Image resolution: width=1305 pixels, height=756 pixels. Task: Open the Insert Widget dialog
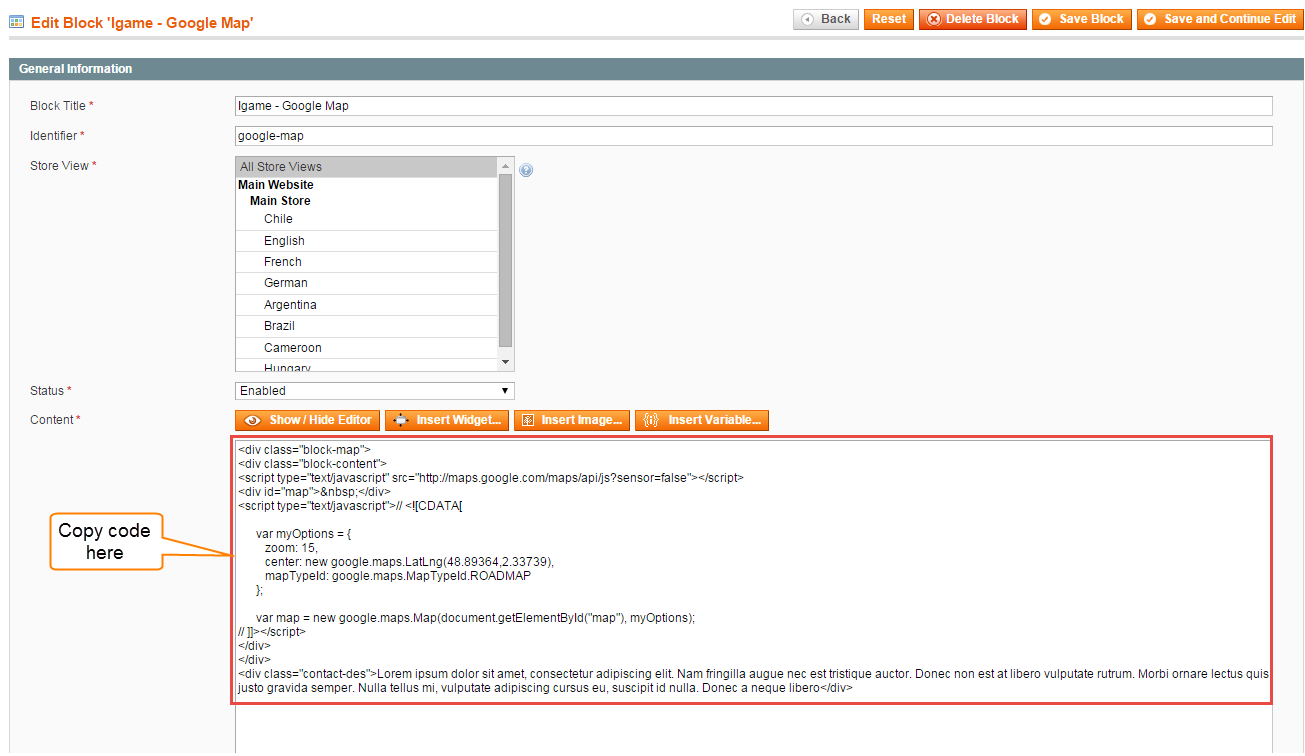coord(447,421)
